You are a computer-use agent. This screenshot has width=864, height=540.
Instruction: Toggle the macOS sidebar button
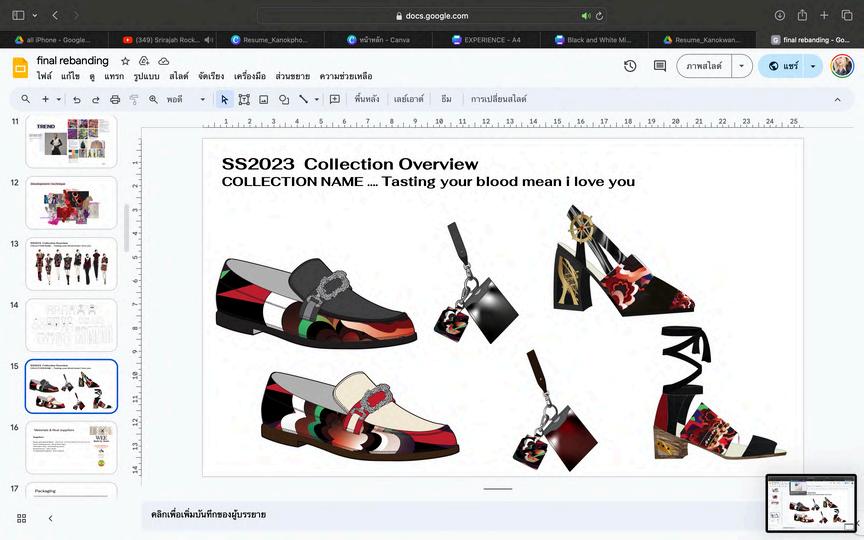[18, 15]
